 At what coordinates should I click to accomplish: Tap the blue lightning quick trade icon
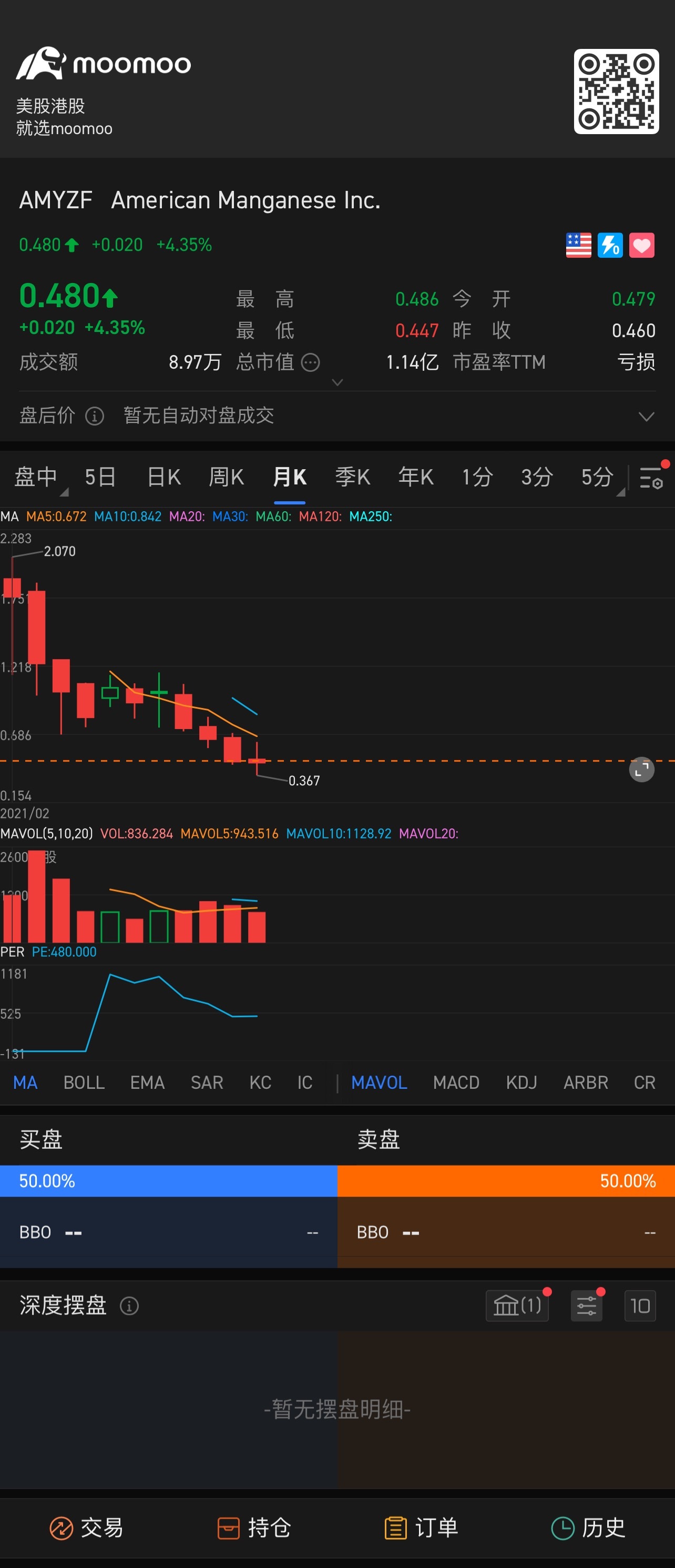coord(610,245)
